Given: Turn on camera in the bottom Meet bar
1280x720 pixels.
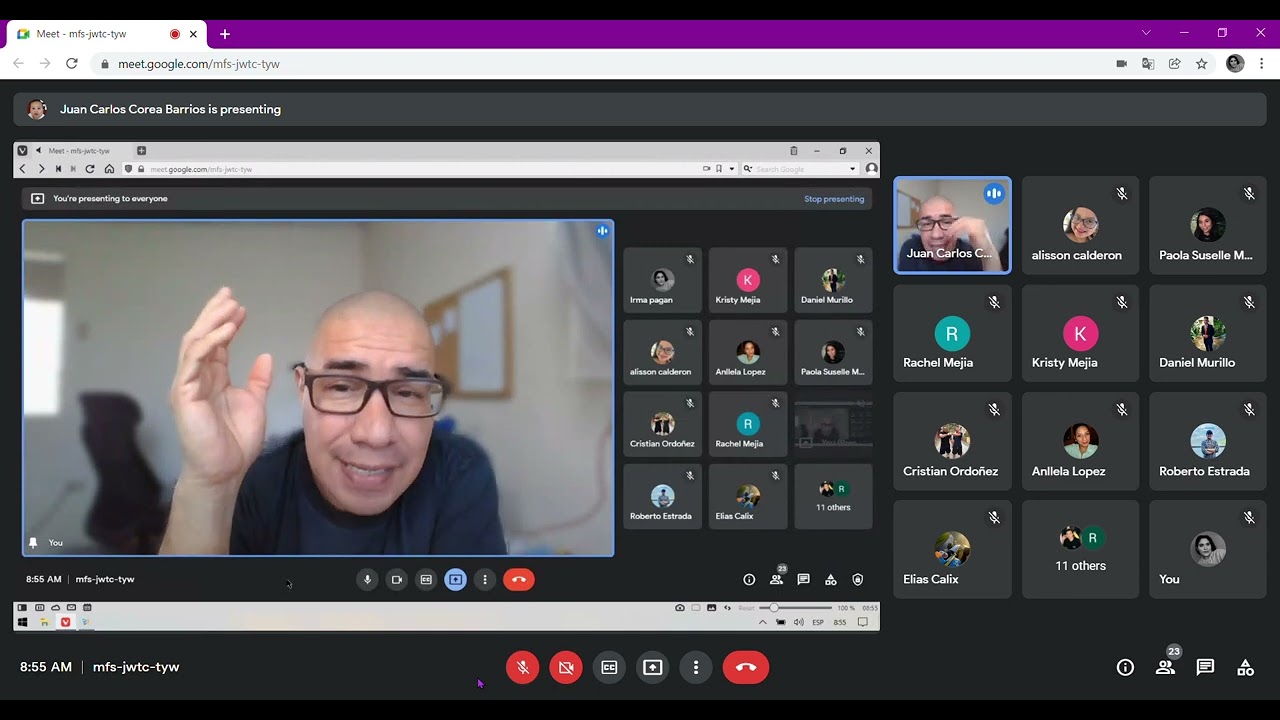Looking at the screenshot, I should [x=566, y=667].
